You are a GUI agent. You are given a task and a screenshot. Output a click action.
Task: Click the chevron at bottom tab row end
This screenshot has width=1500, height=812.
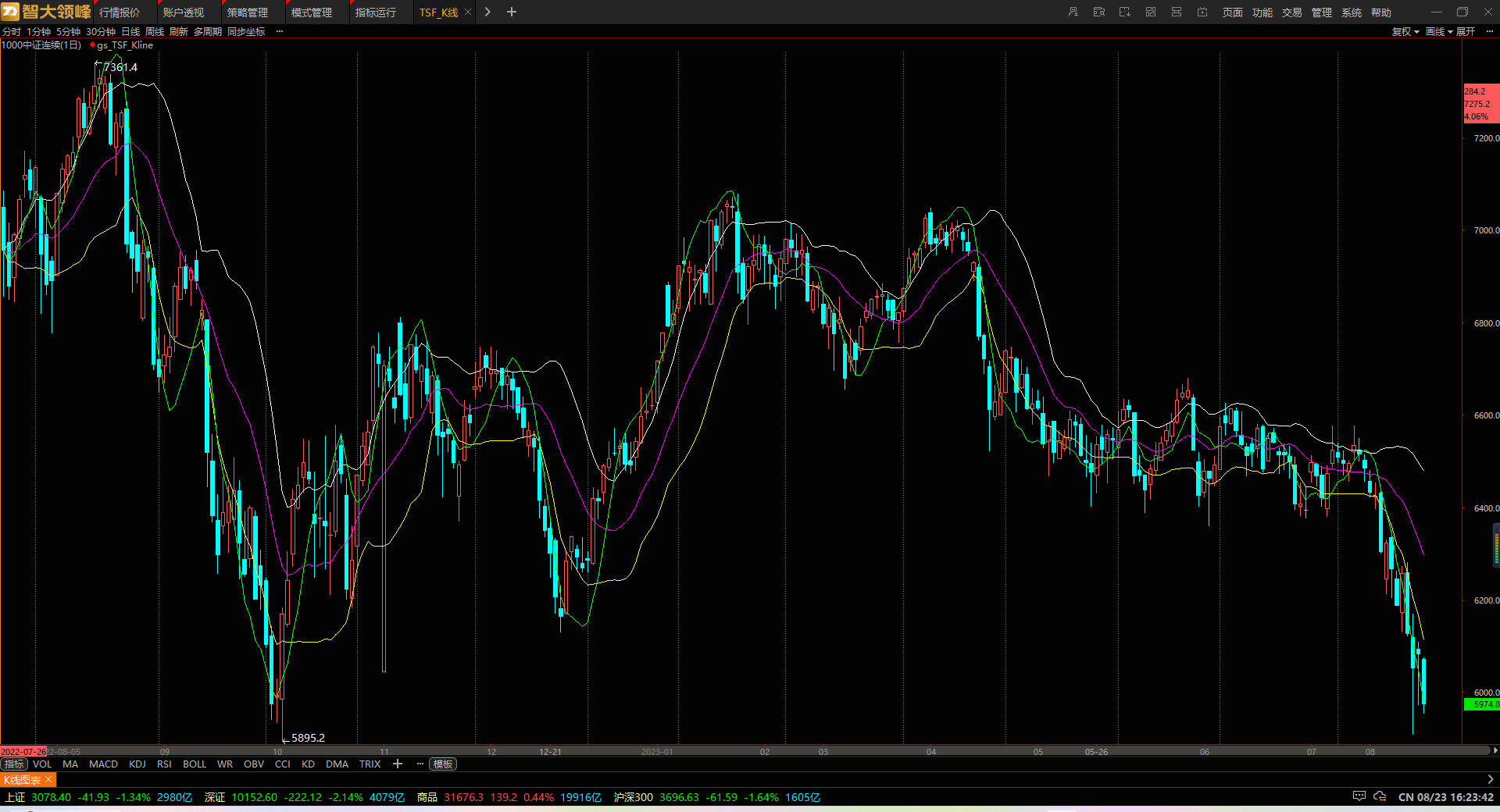[x=1491, y=779]
